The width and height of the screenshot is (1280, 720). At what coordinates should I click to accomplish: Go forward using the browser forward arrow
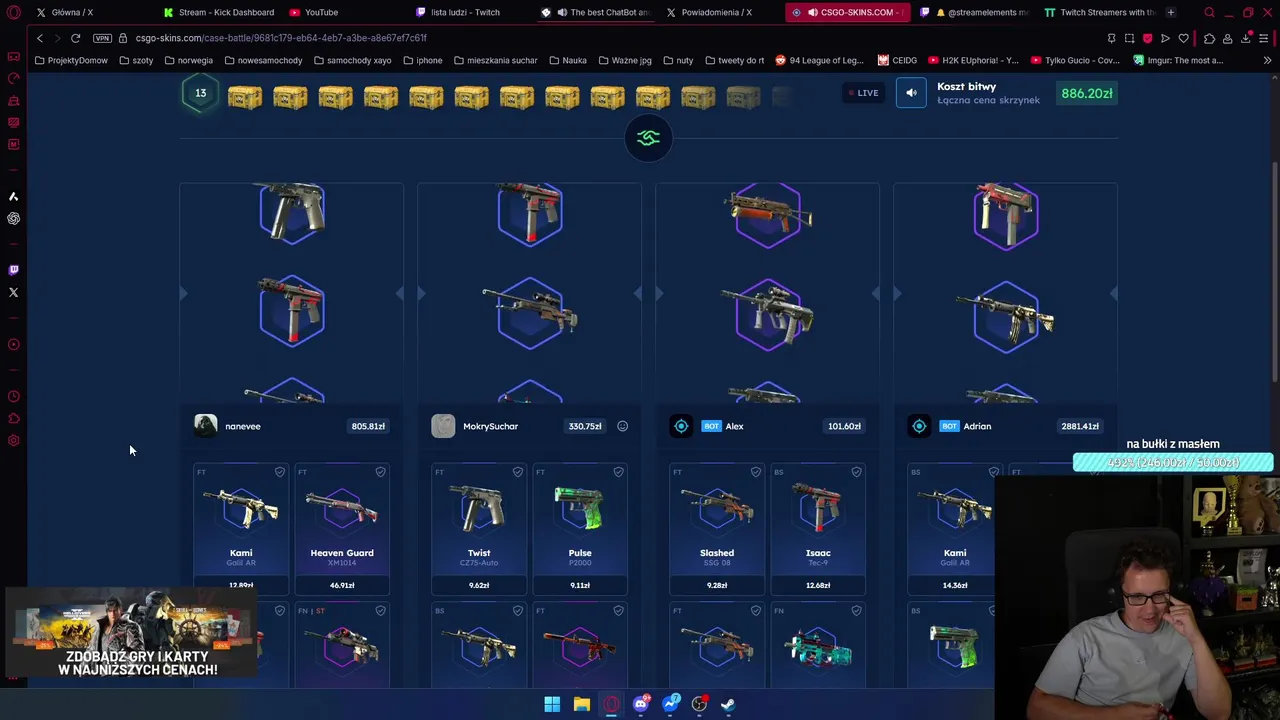point(57,38)
